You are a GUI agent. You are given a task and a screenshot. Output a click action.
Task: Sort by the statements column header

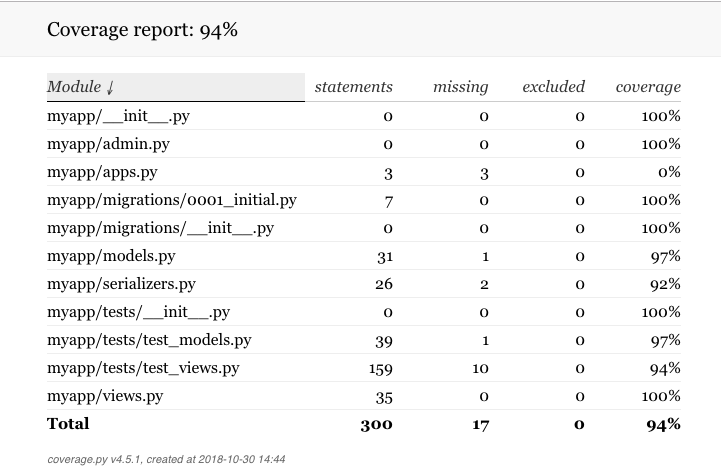point(354,87)
